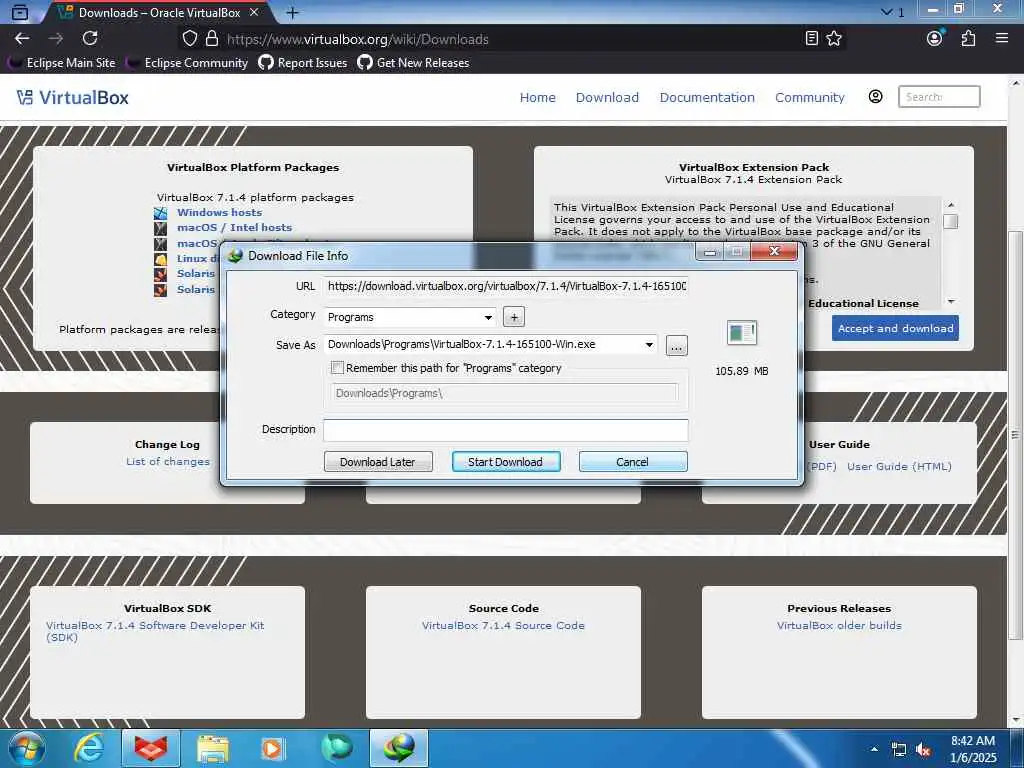Check Remember this path for Programs category

pyautogui.click(x=338, y=368)
